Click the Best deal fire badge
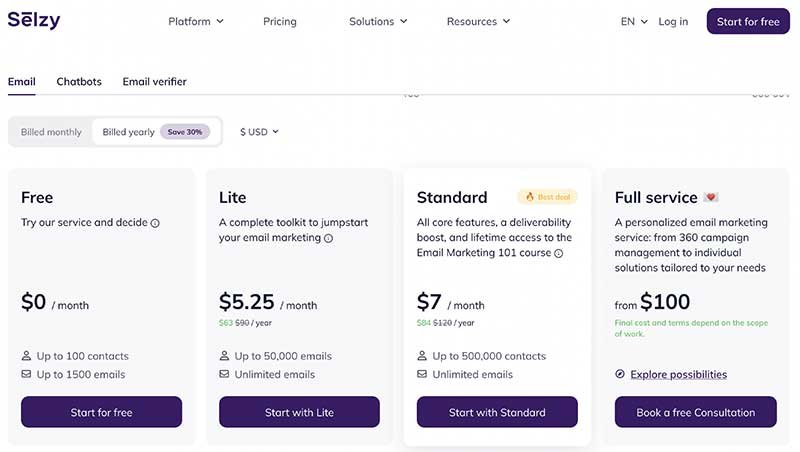 tap(547, 197)
